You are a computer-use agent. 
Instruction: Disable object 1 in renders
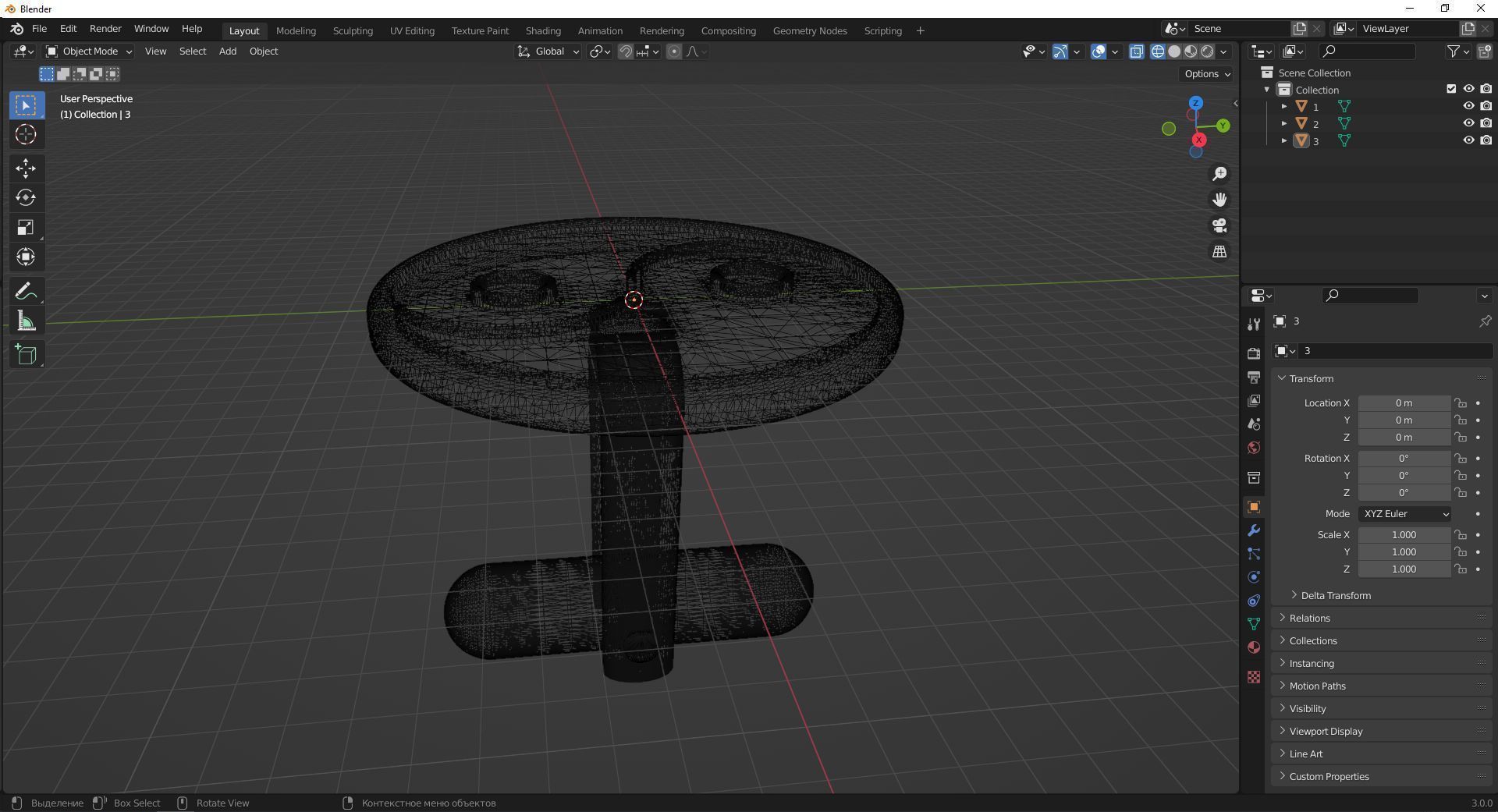(x=1486, y=106)
